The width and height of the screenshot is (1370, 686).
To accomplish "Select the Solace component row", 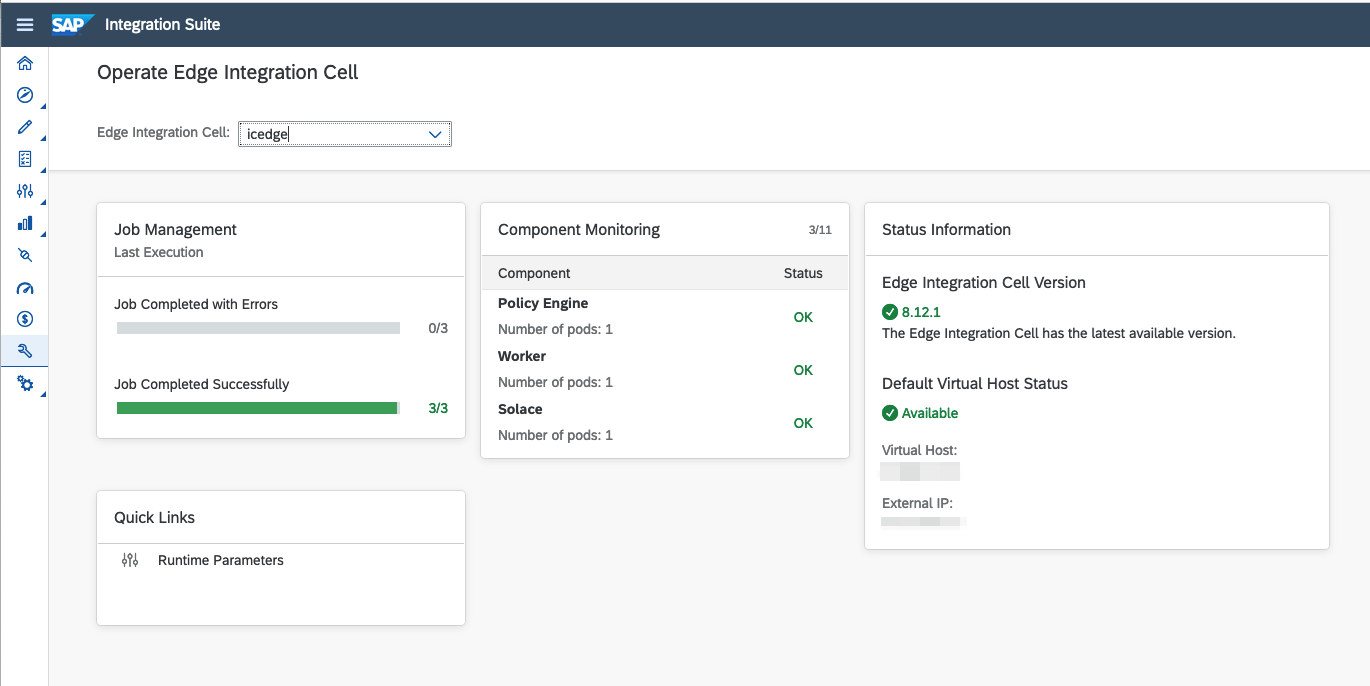I will pos(665,422).
